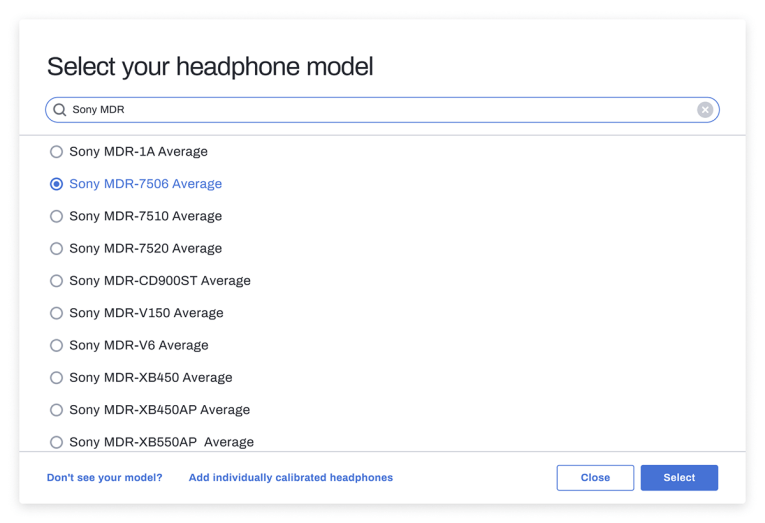The width and height of the screenshot is (765, 523).
Task: Choose the Sony MDR-7520 Average option
Action: [x=57, y=248]
